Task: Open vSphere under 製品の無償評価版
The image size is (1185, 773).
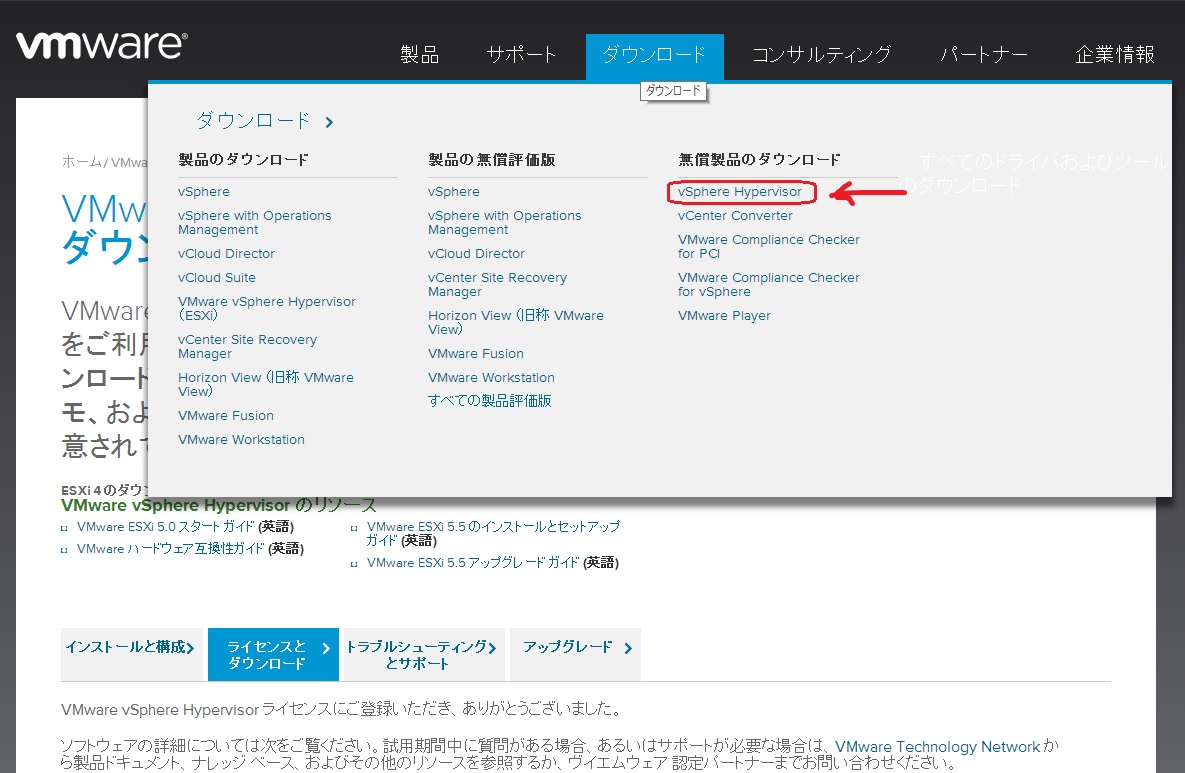Action: 454,192
